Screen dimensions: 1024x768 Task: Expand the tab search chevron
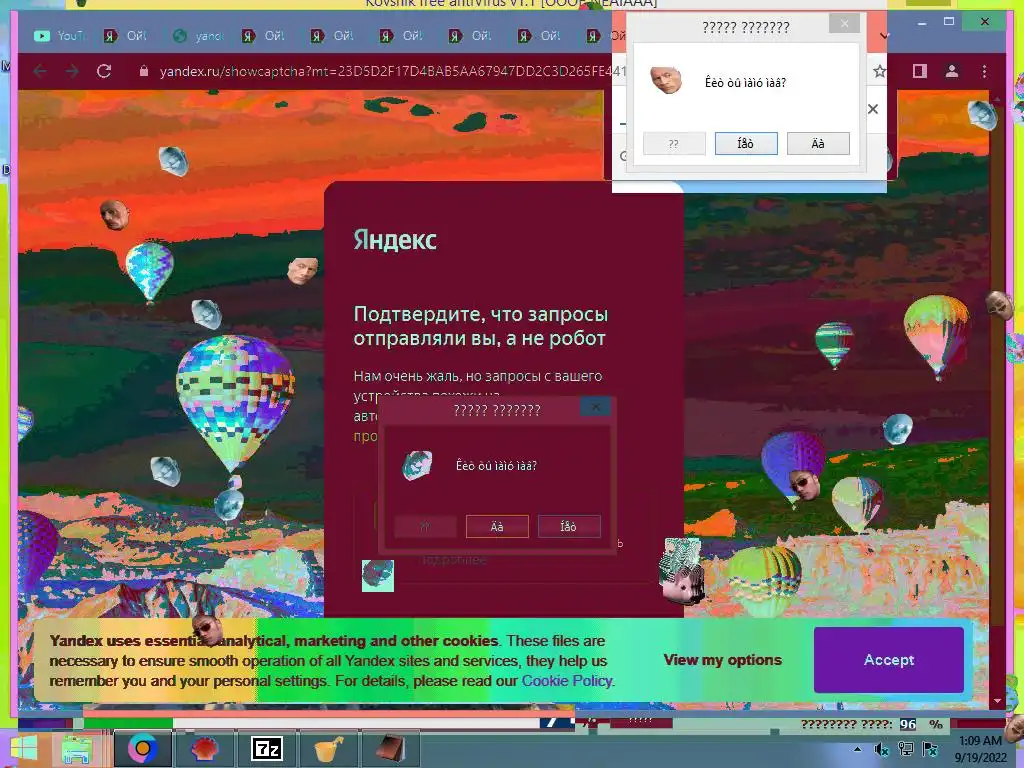click(884, 35)
